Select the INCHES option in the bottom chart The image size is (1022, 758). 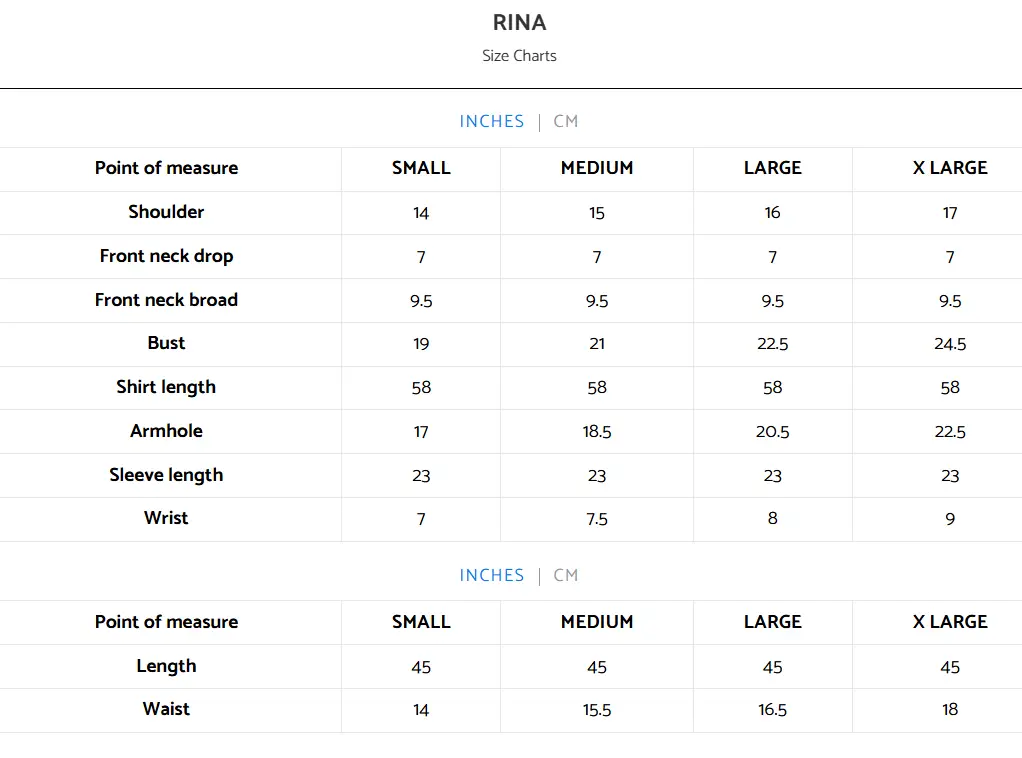point(492,575)
